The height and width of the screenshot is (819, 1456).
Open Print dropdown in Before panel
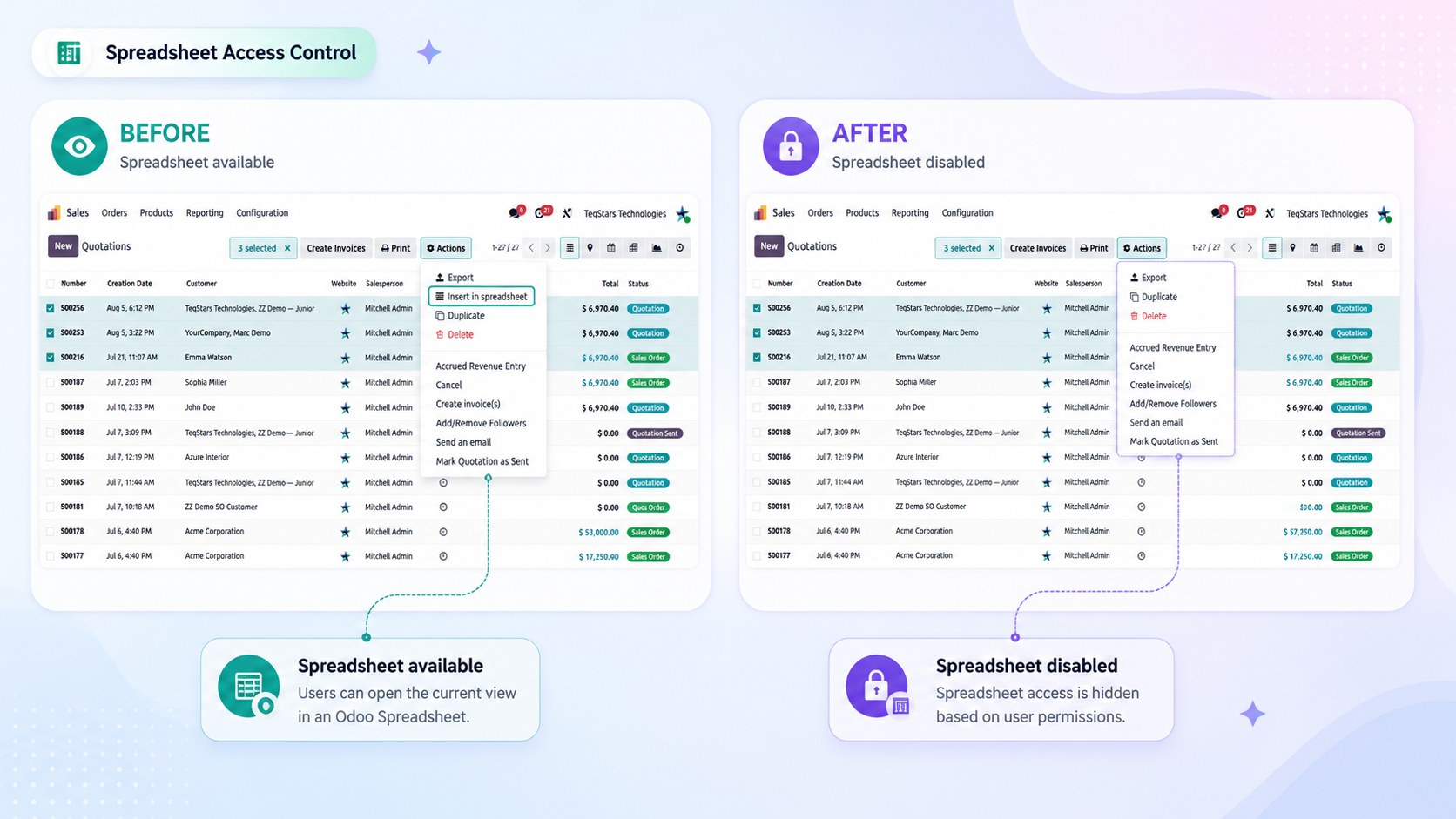pos(395,248)
